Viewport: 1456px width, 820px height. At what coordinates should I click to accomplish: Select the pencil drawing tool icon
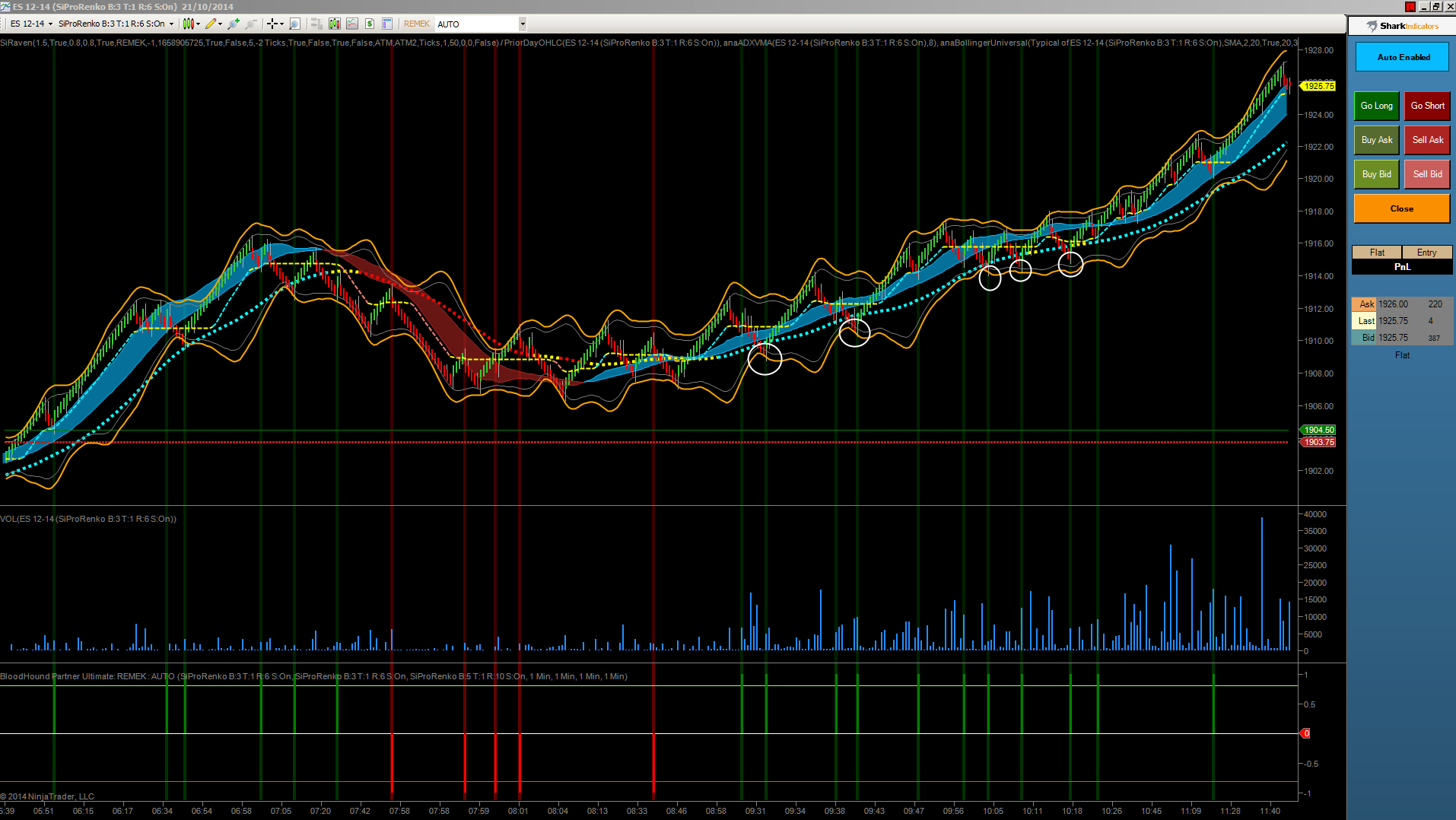click(211, 24)
